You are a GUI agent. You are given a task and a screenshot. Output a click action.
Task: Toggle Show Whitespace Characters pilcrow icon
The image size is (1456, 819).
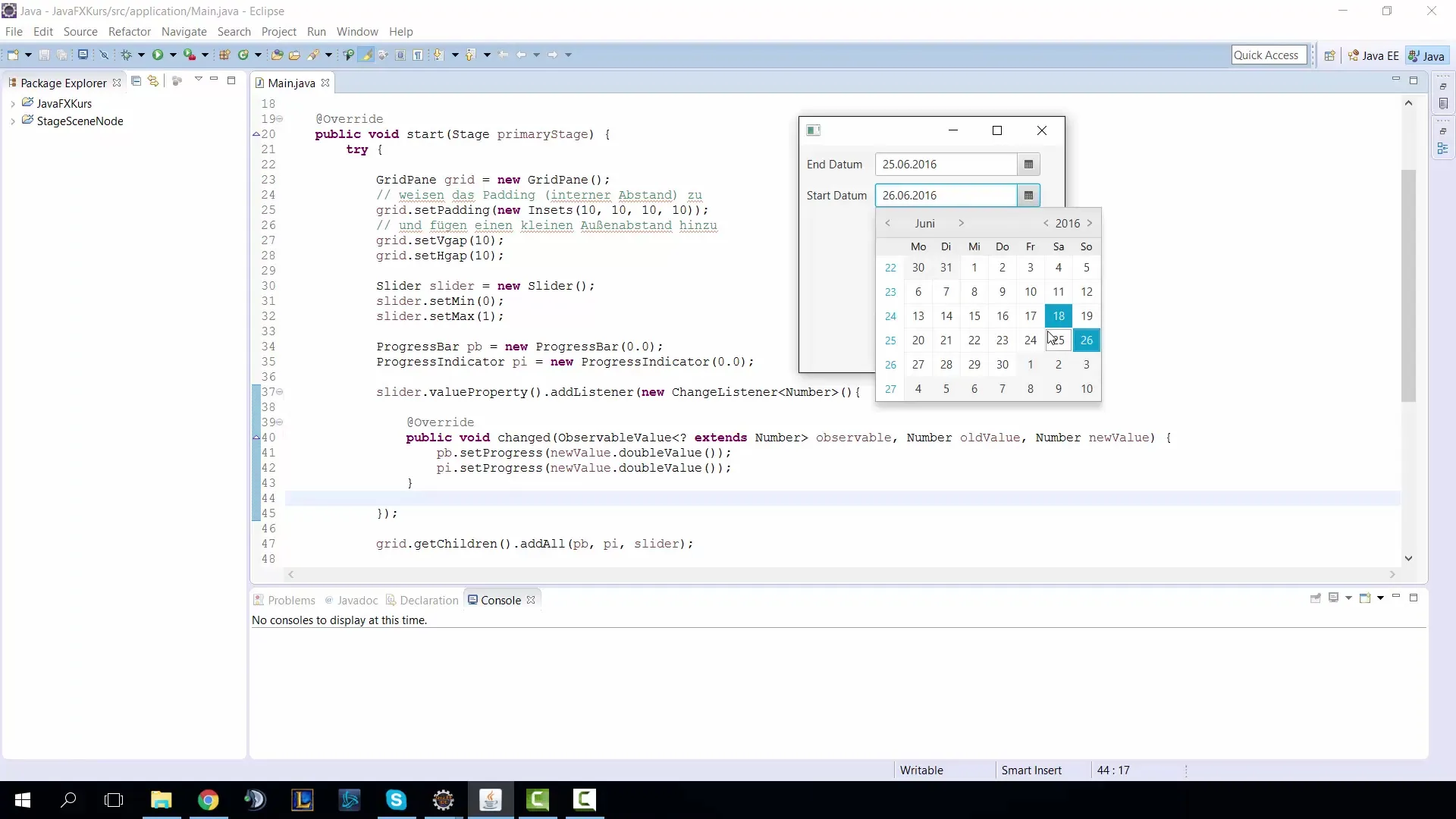tap(418, 55)
